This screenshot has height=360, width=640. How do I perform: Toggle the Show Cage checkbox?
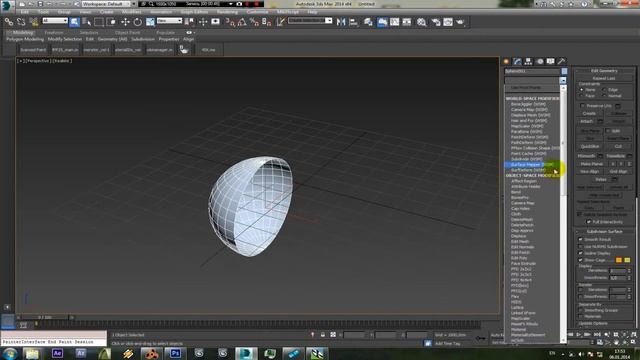(x=580, y=260)
